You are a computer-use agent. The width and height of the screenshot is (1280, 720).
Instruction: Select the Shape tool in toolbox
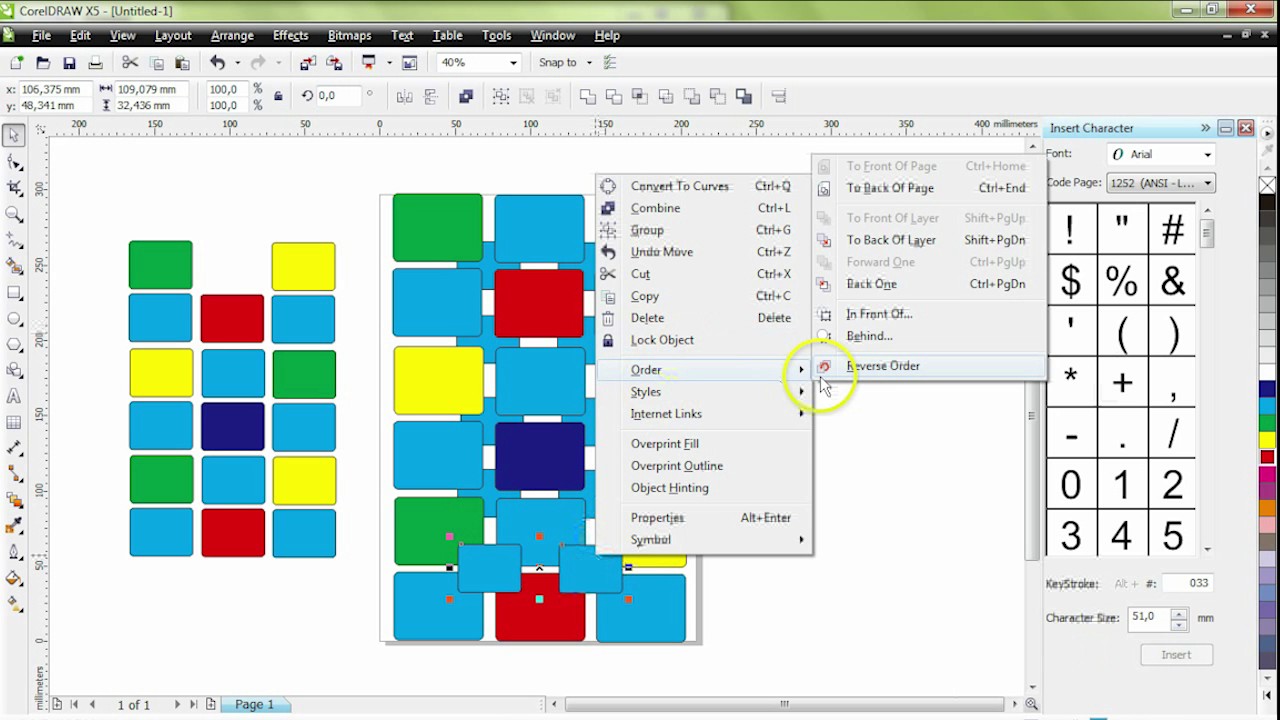14,162
